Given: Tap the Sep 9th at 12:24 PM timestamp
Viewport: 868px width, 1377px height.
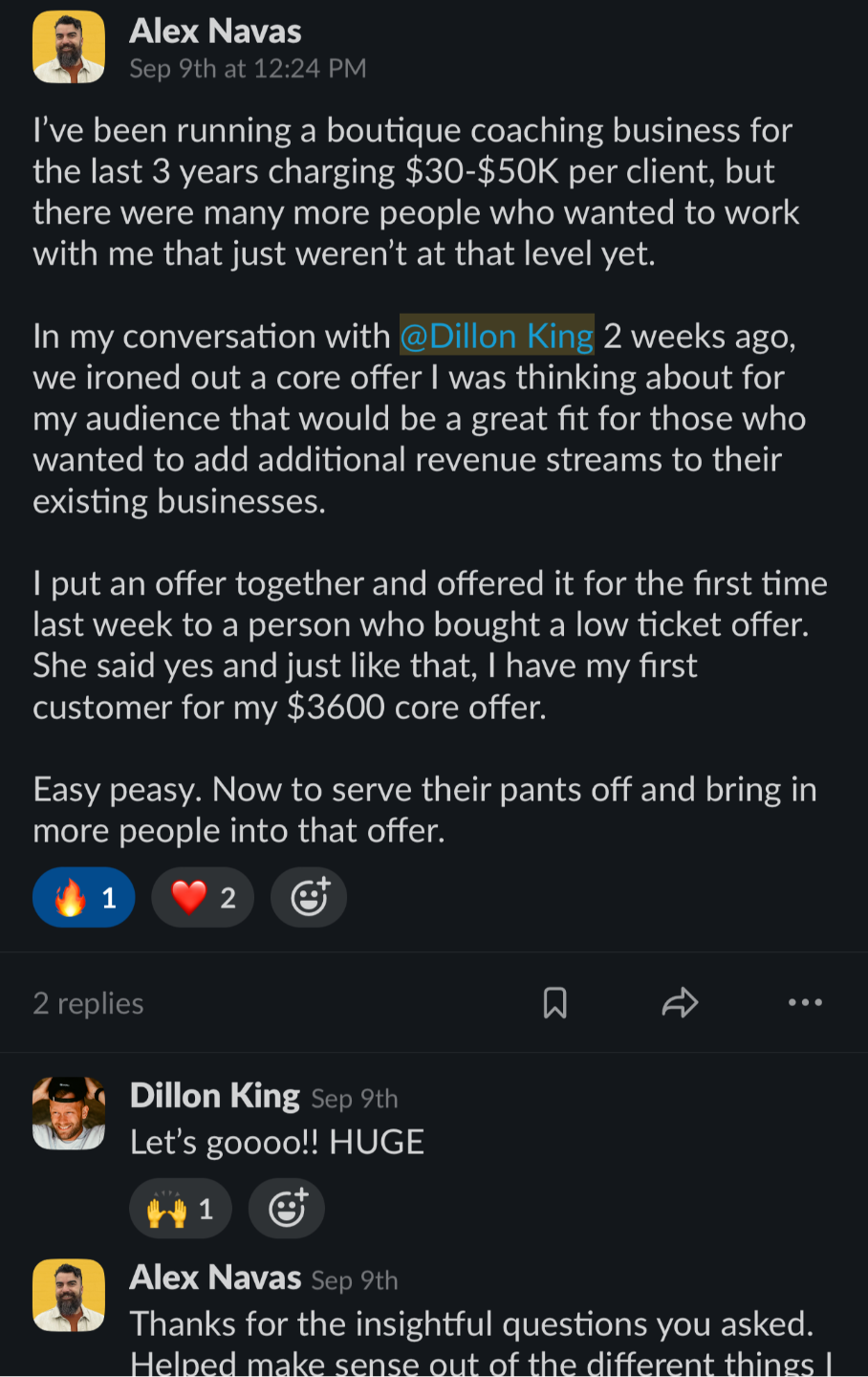Looking at the screenshot, I should coord(248,69).
